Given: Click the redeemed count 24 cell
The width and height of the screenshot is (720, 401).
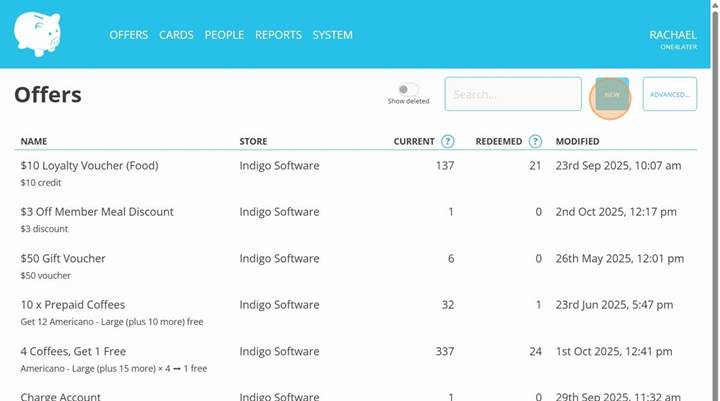Looking at the screenshot, I should 535,351.
